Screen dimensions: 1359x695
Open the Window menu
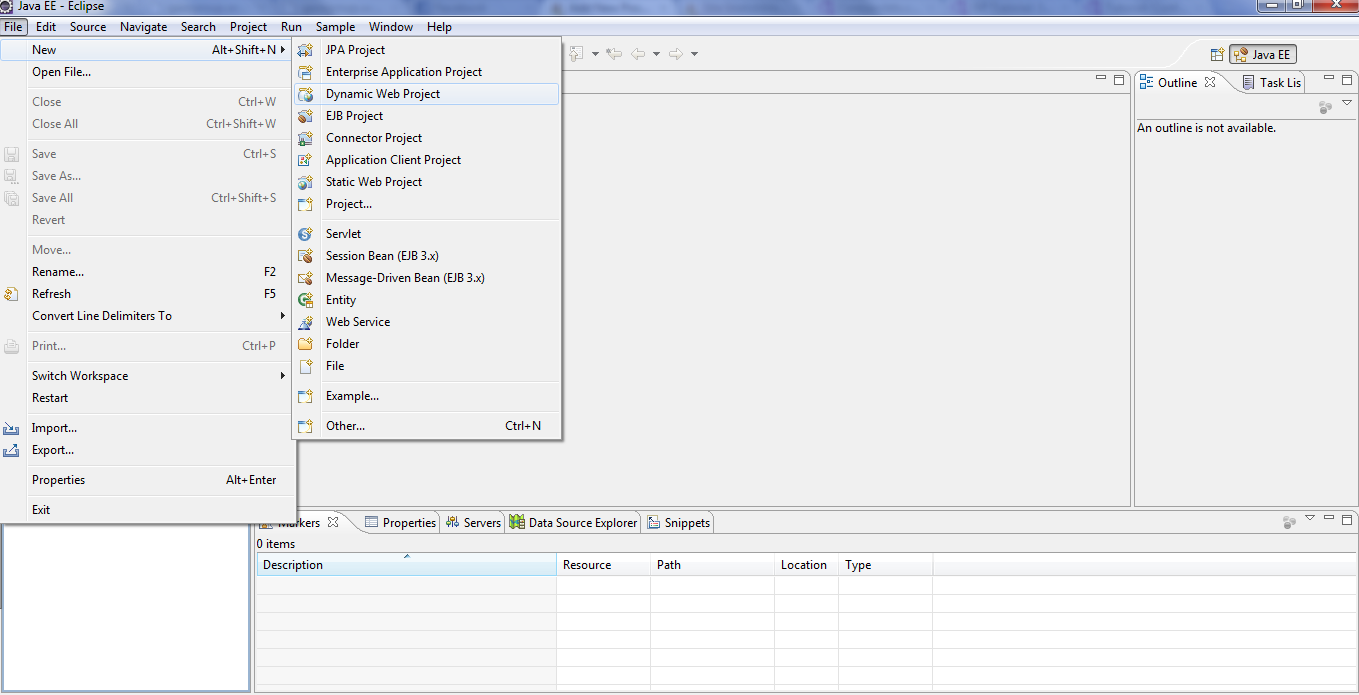[x=390, y=27]
